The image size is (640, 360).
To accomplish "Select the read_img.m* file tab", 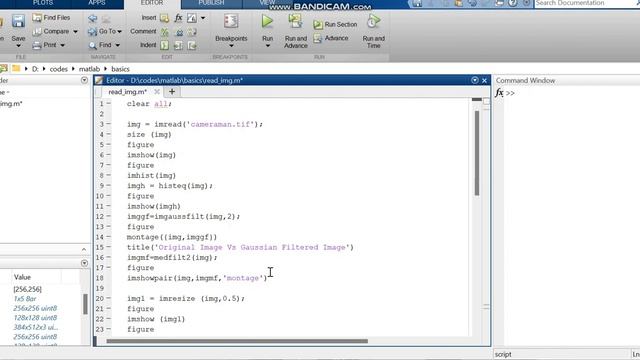I will (127, 92).
